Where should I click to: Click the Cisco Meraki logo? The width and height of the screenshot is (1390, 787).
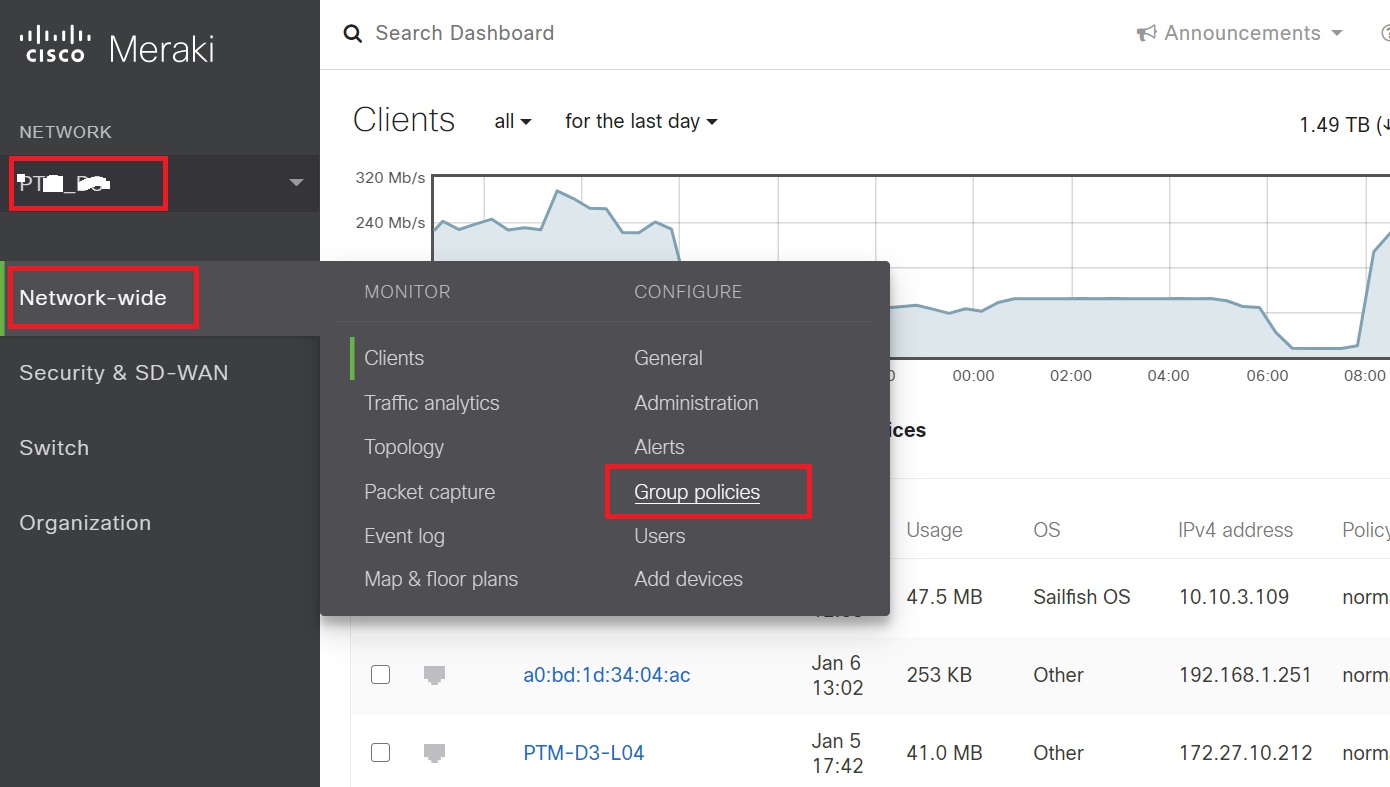(117, 46)
